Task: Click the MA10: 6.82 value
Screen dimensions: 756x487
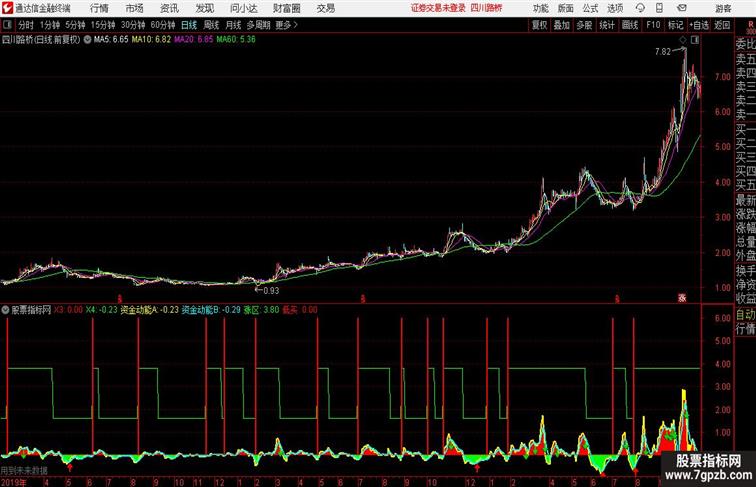Action: point(151,40)
